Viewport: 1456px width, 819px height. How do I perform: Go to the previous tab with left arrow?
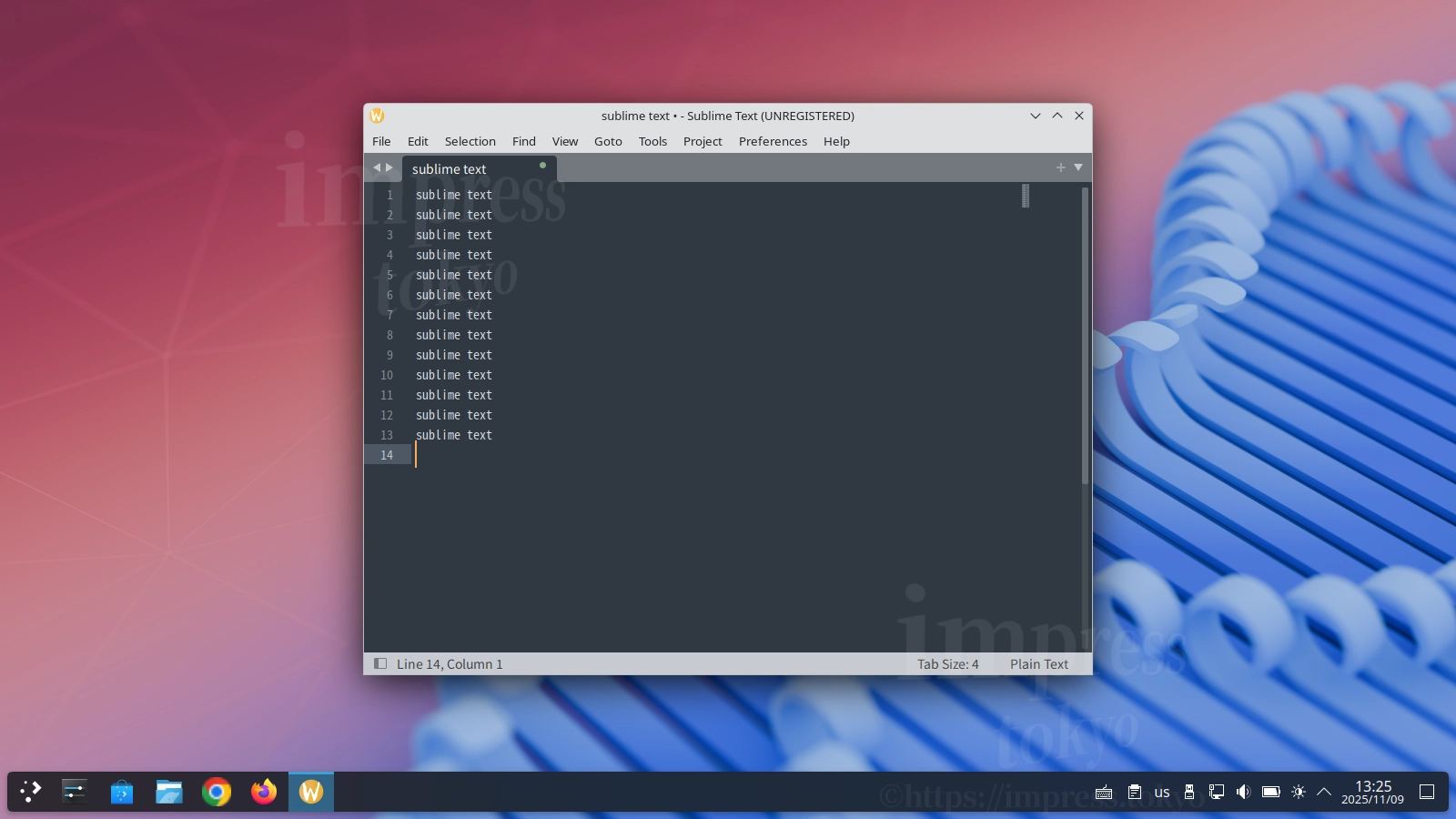point(377,167)
